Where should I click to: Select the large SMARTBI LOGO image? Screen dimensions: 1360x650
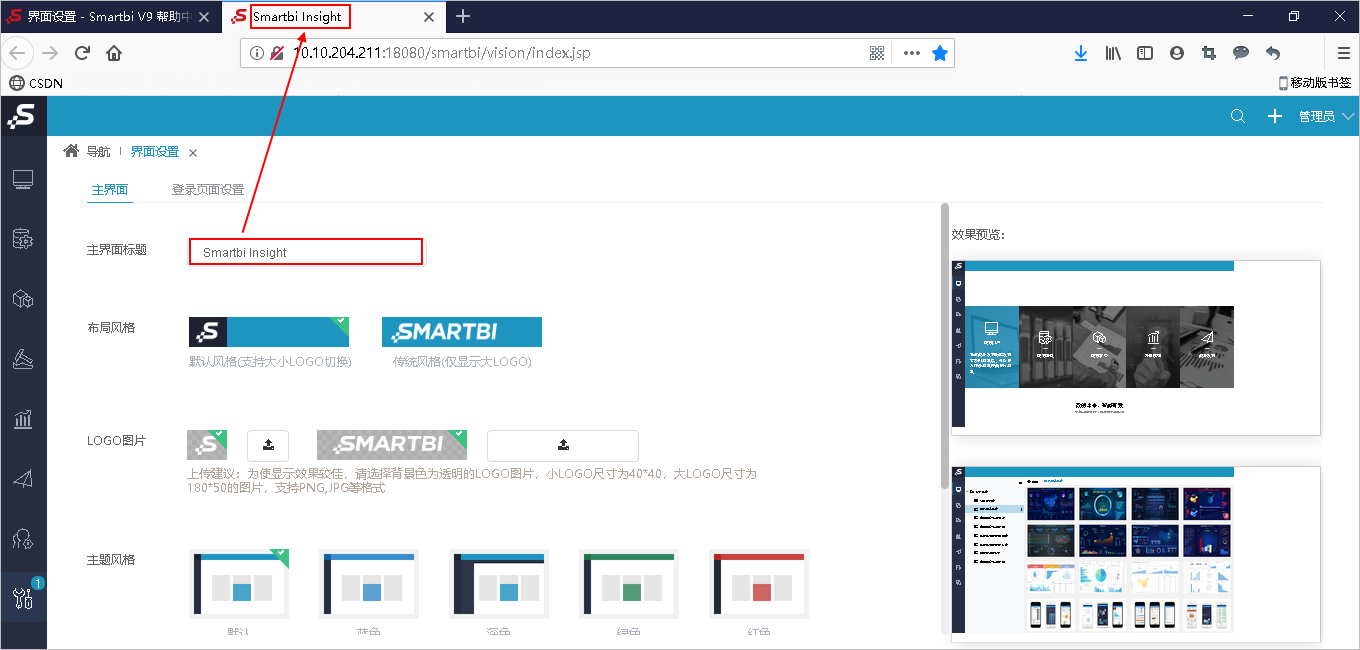pos(392,445)
